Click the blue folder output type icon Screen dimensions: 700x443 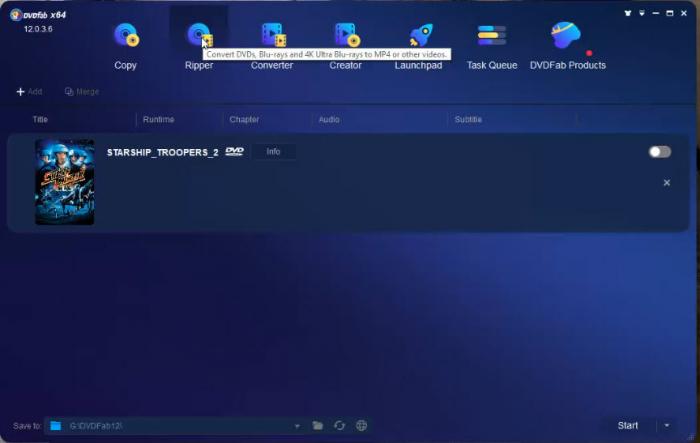(56, 426)
